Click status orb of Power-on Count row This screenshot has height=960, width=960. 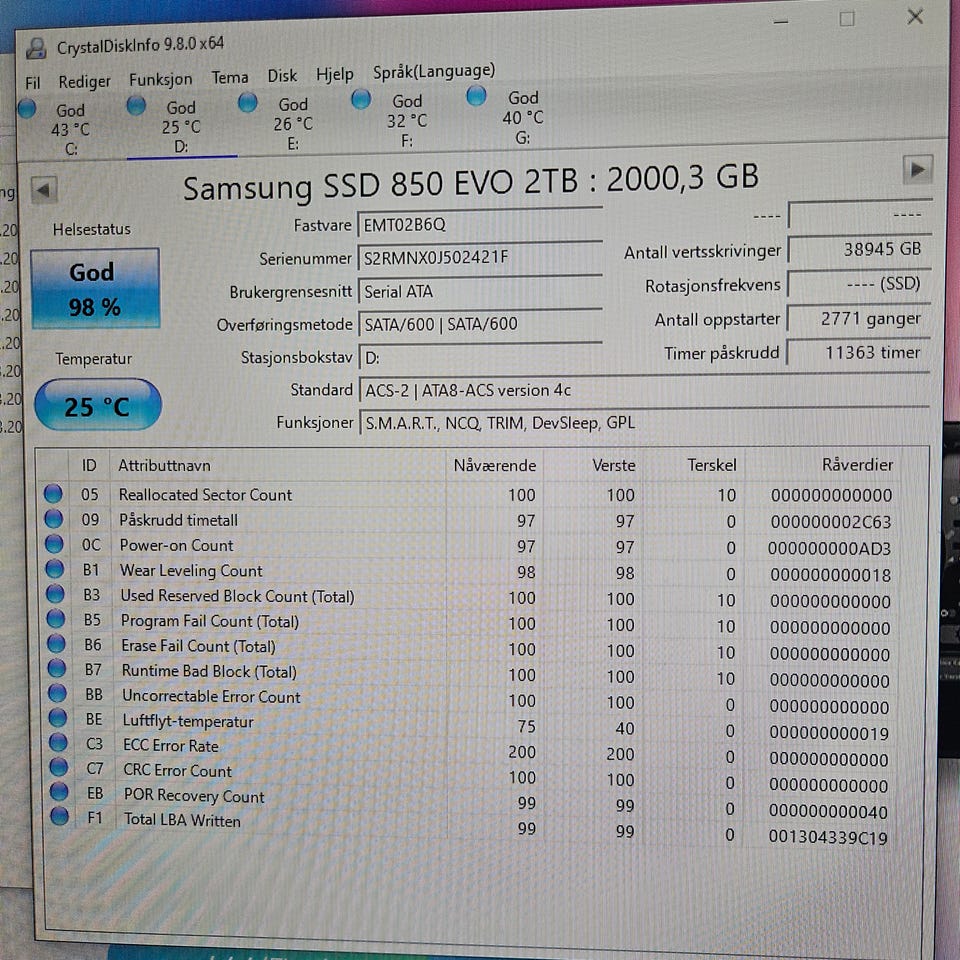(x=54, y=544)
